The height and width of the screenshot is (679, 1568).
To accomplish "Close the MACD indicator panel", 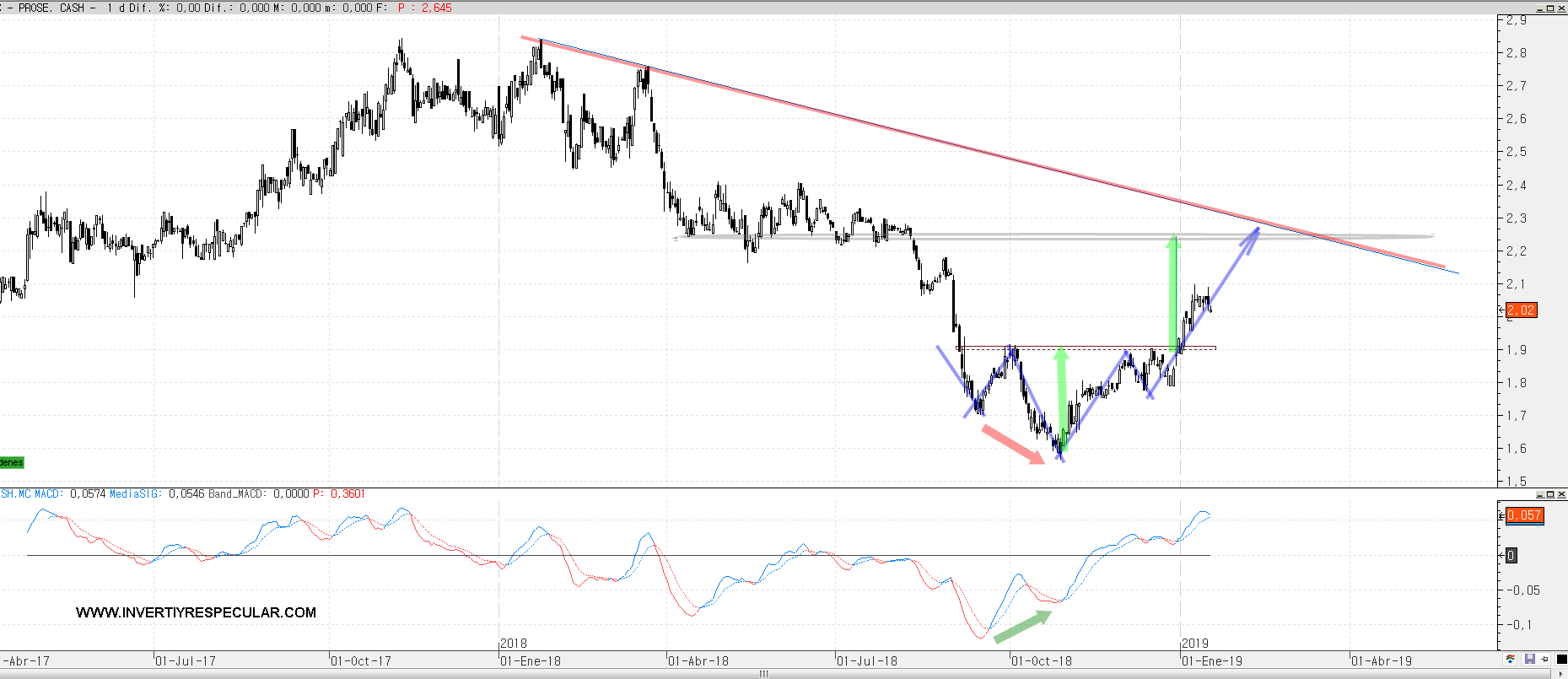I will pos(1561,494).
